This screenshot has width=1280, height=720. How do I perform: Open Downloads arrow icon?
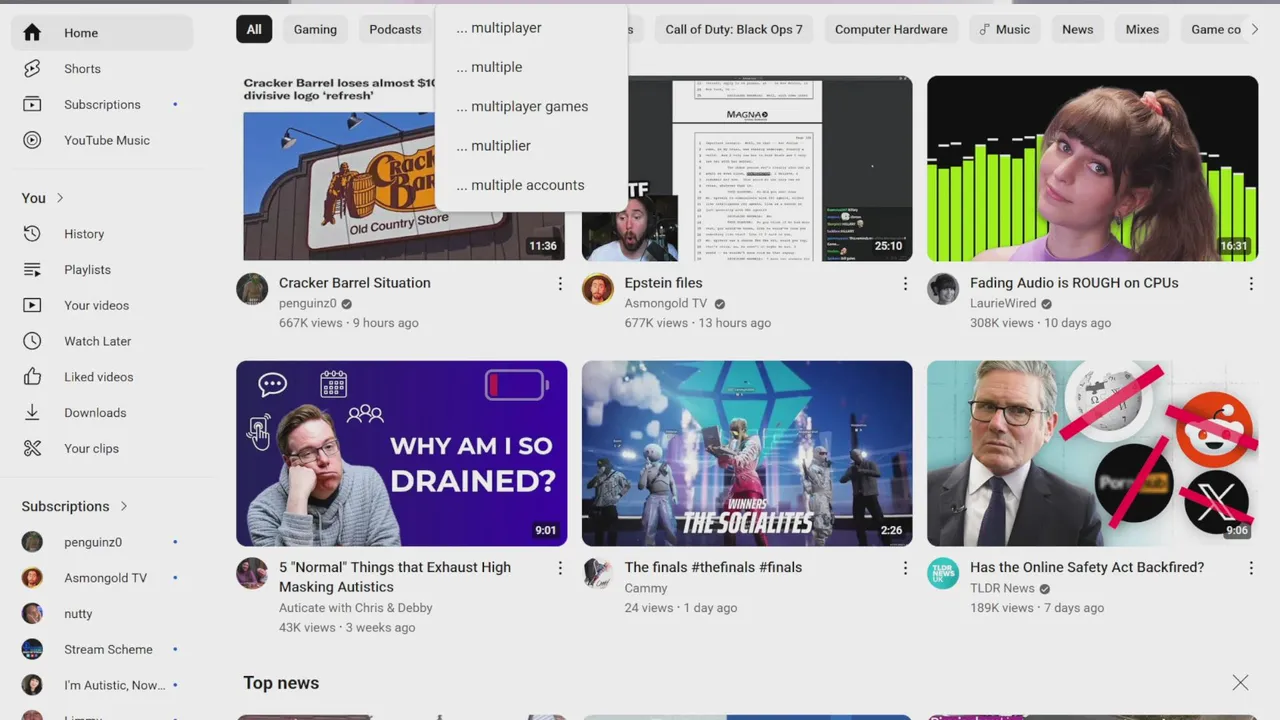(x=32, y=412)
